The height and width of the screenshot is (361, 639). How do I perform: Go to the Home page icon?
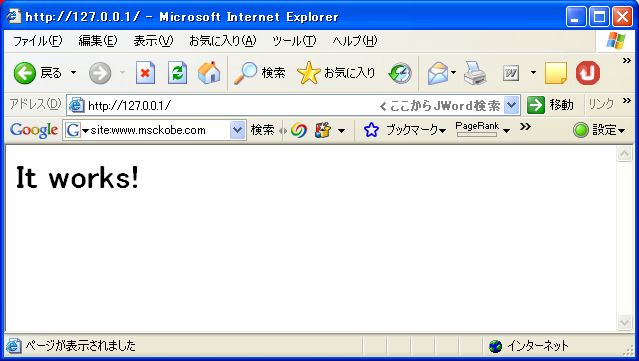(209, 73)
